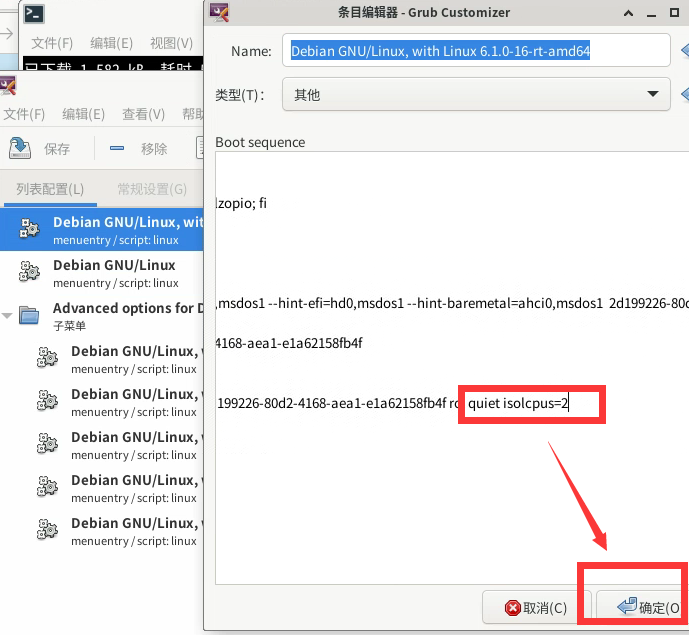Screen dimensions: 689x635
Task: Select the 'Advanced options for D' submenu row
Action: pyautogui.click(x=102, y=316)
